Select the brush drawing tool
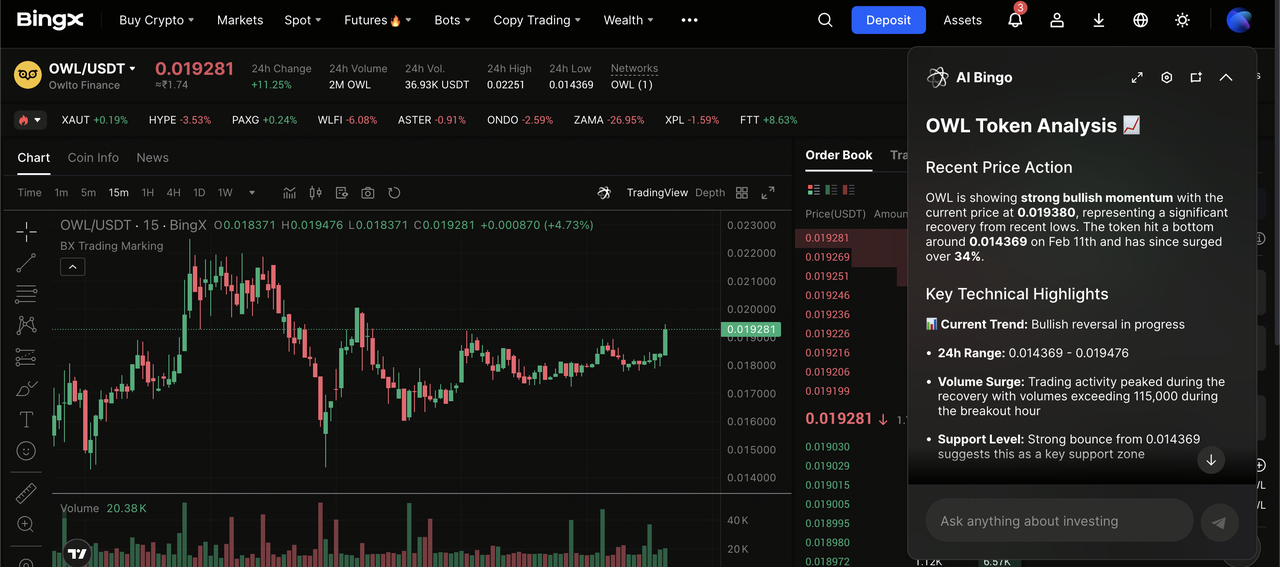Image resolution: width=1280 pixels, height=567 pixels. click(26, 389)
